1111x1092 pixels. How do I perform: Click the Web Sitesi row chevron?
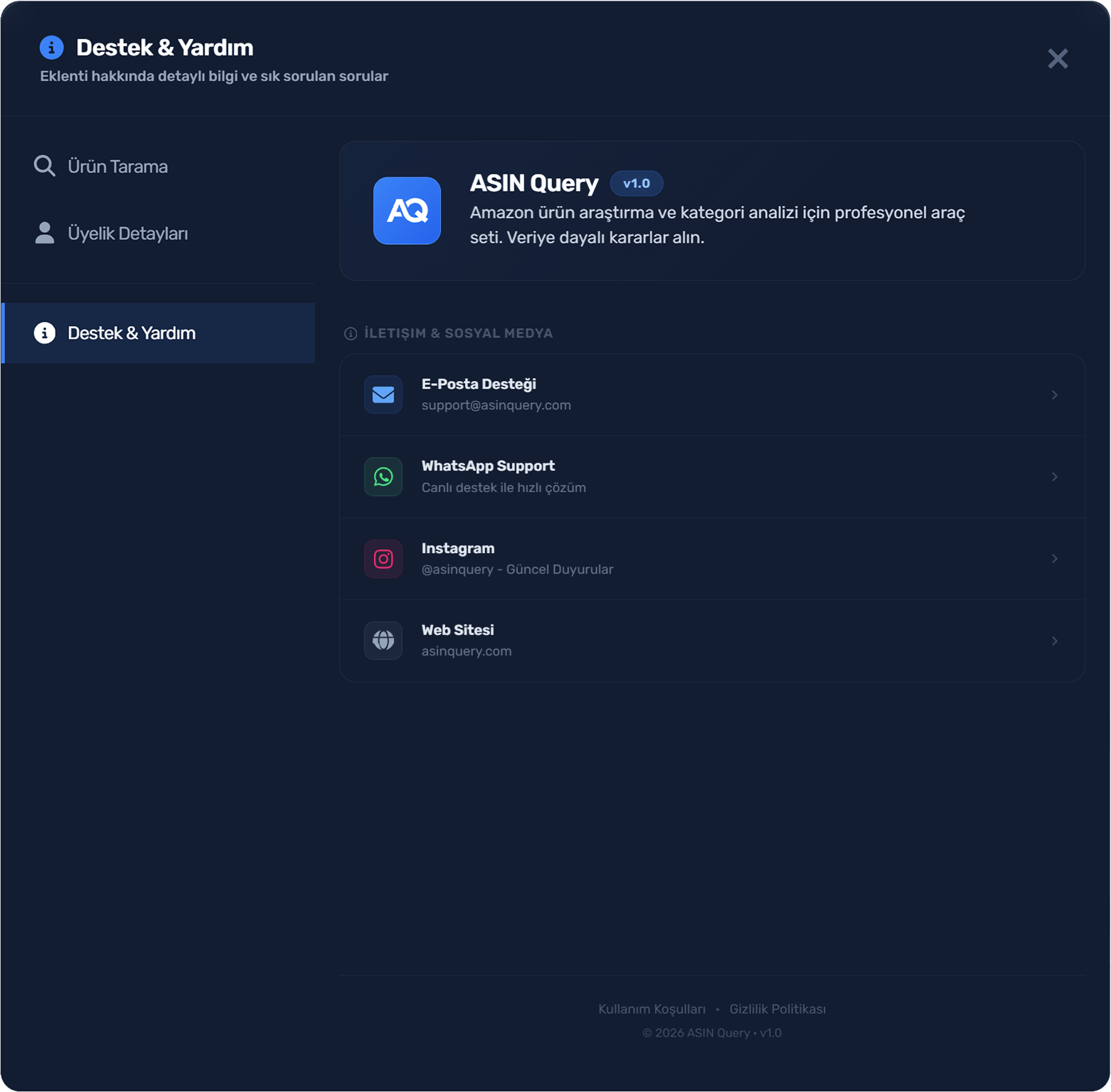point(1055,641)
